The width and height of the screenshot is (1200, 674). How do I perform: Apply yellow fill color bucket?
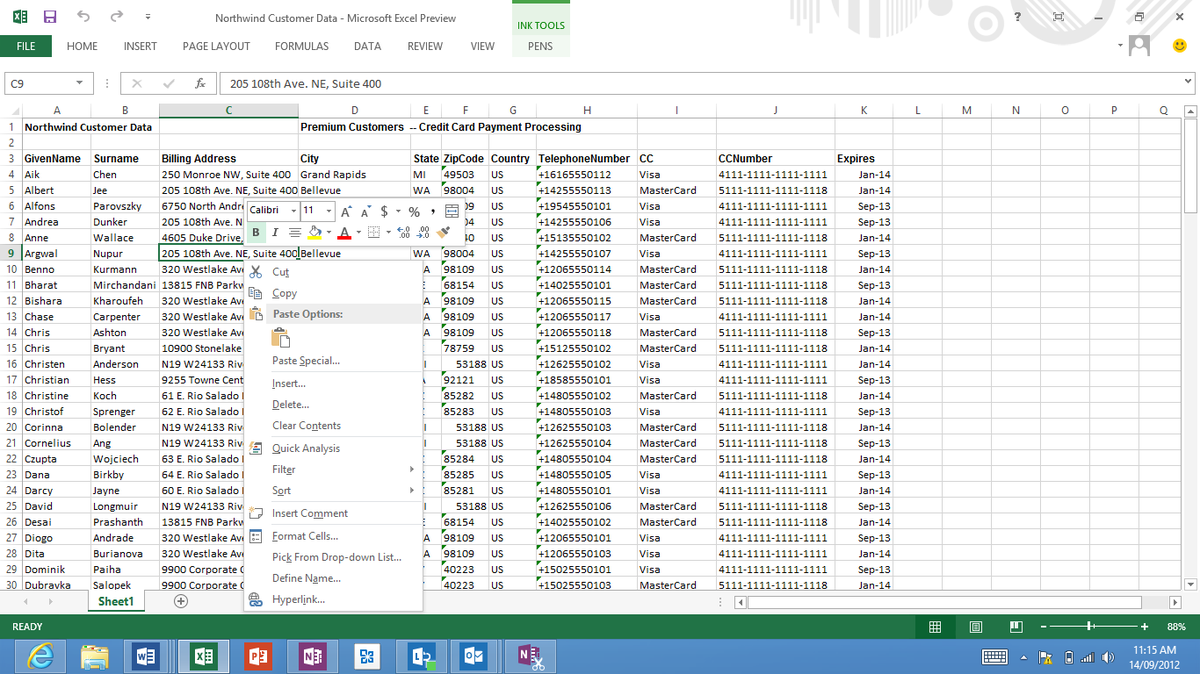(x=313, y=232)
